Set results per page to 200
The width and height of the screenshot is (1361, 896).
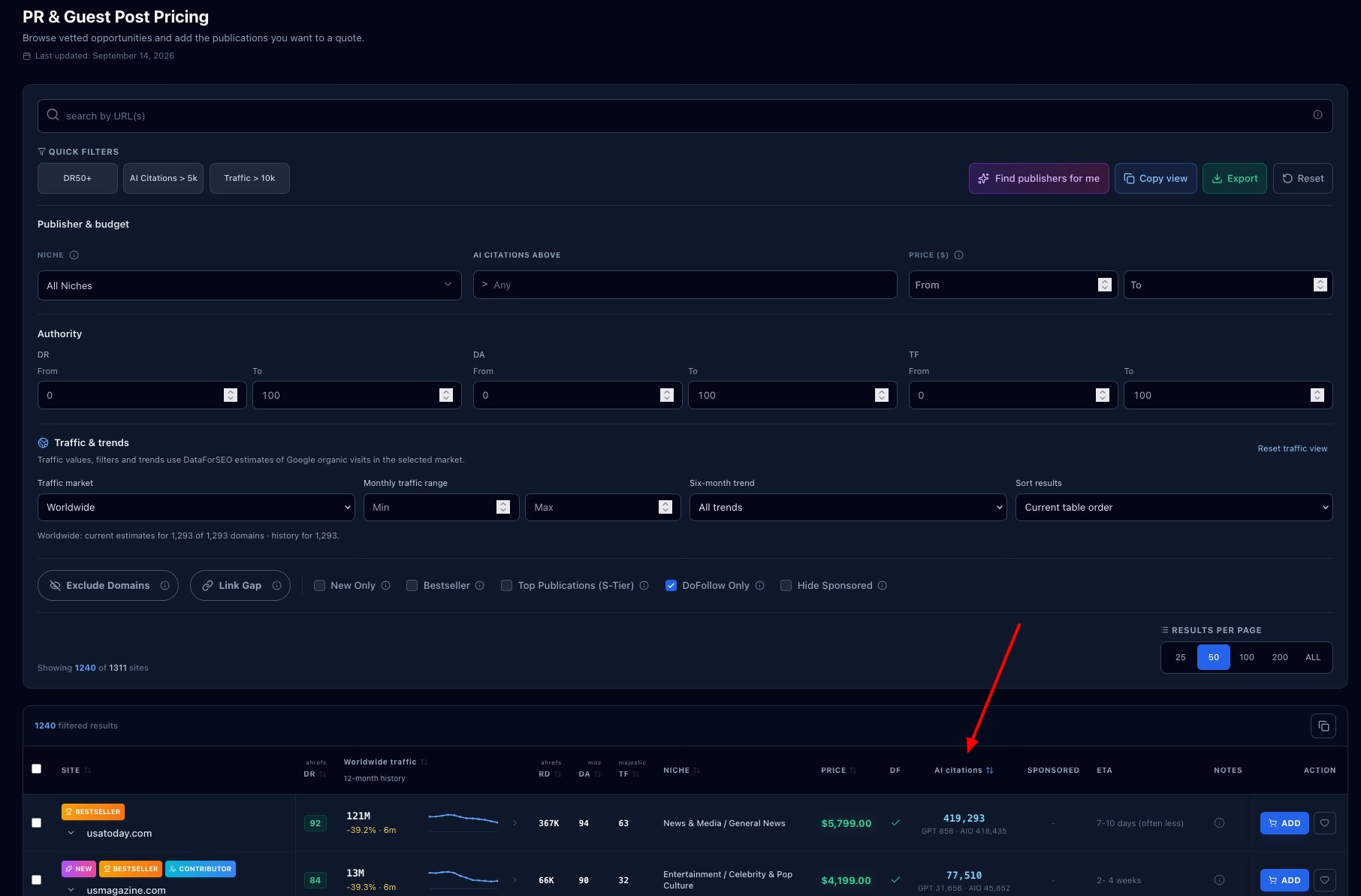coord(1280,657)
